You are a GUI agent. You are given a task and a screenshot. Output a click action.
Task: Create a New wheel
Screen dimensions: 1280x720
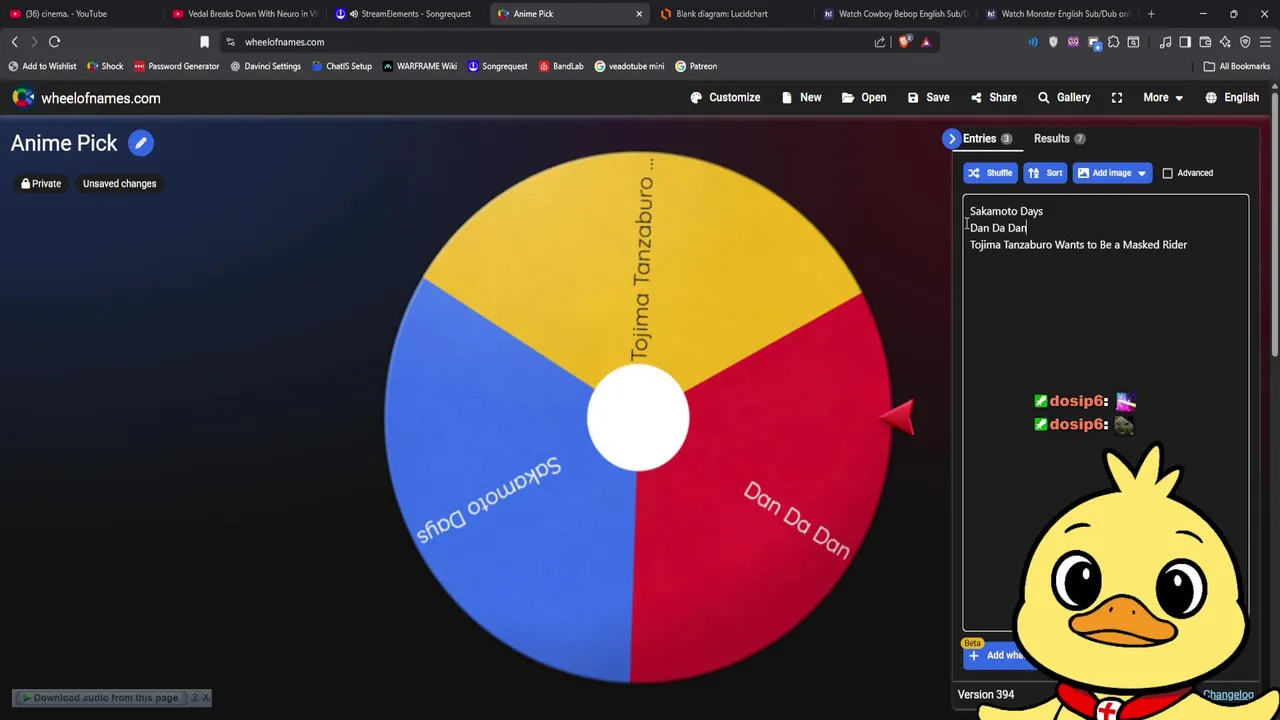point(801,98)
